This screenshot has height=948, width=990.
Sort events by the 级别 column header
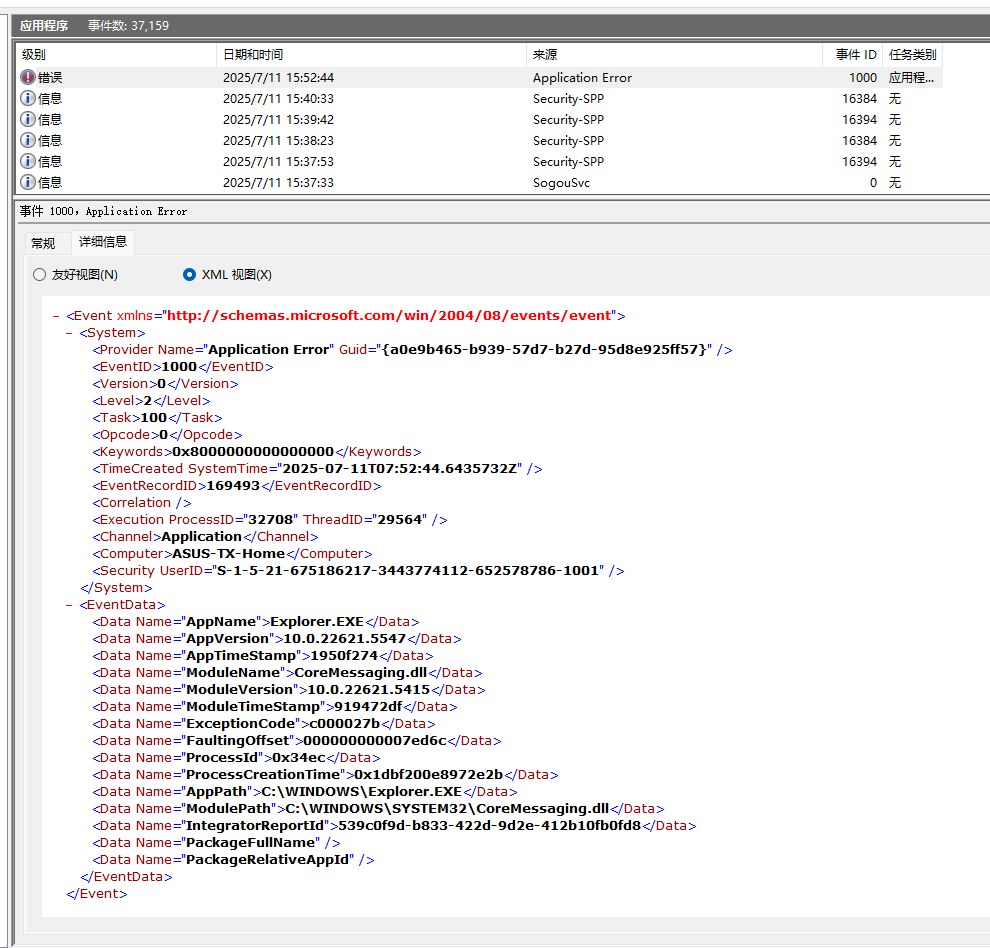click(x=115, y=55)
